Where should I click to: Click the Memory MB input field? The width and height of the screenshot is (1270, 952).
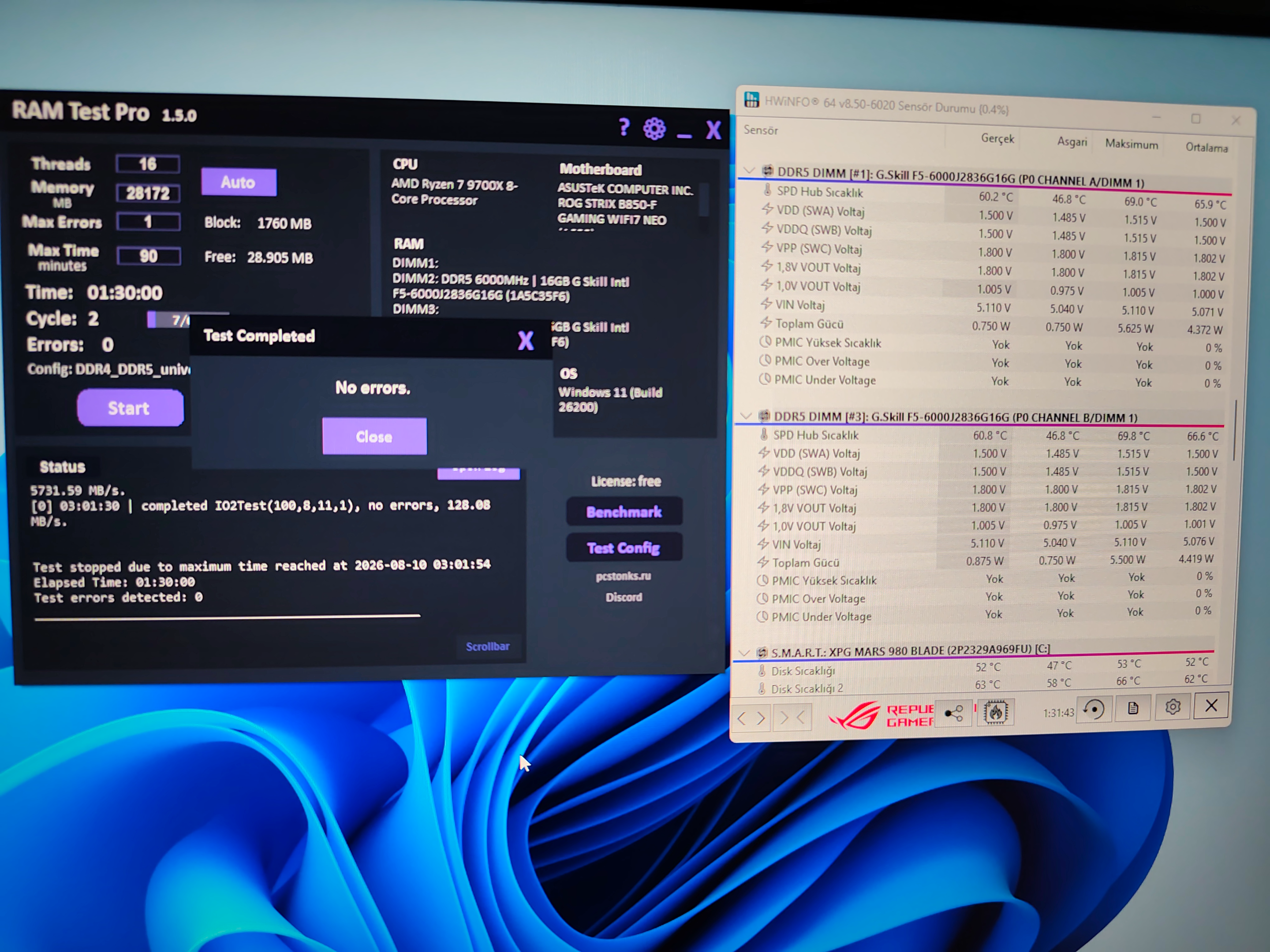point(148,193)
